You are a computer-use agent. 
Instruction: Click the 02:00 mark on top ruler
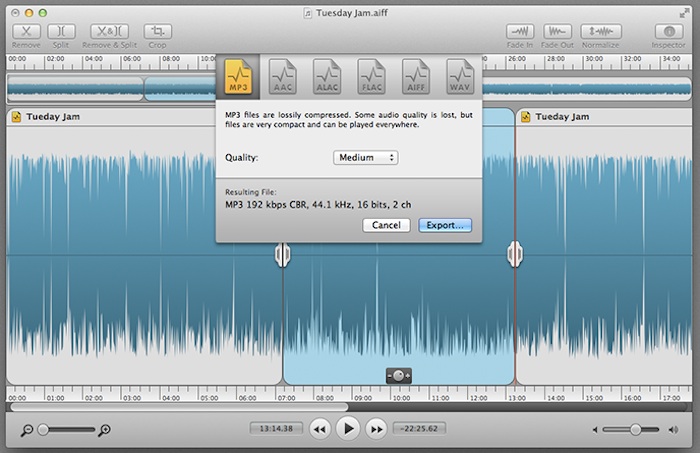[55, 59]
